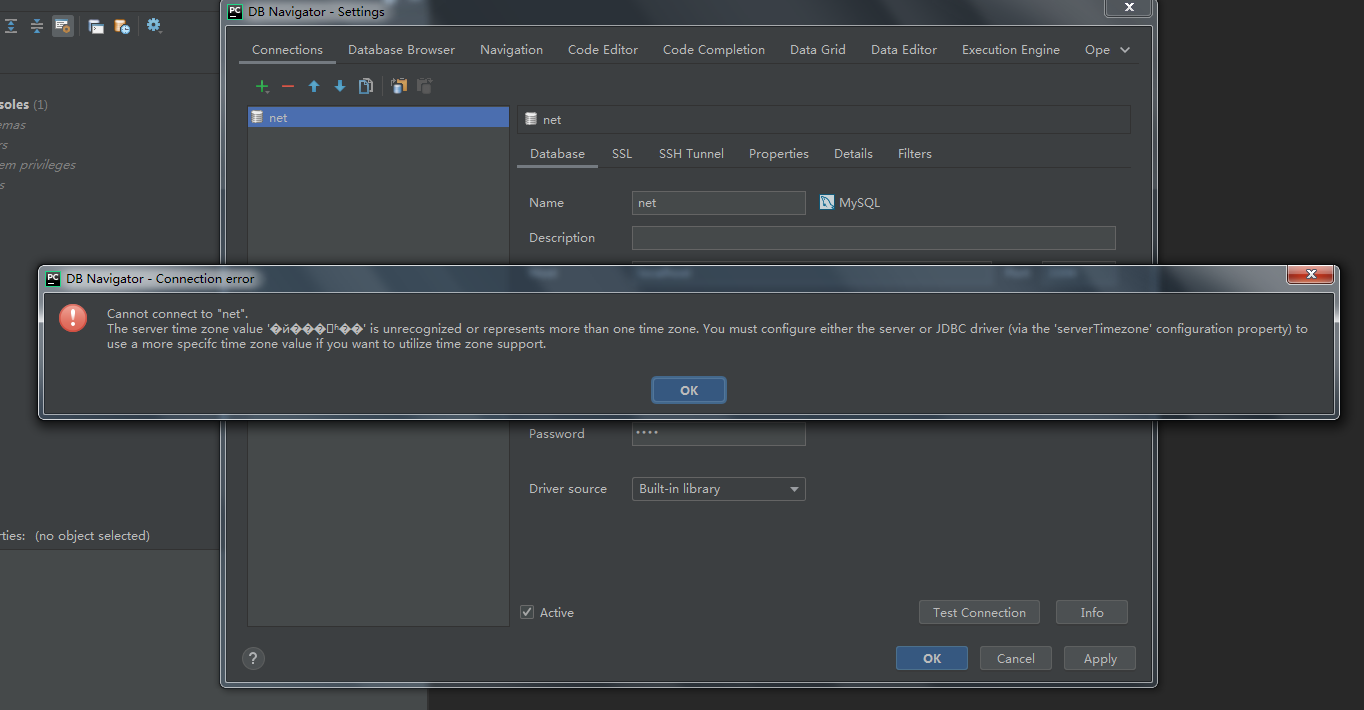1364x710 pixels.
Task: Move the connection down with the blue arrow
Action: pyautogui.click(x=340, y=87)
